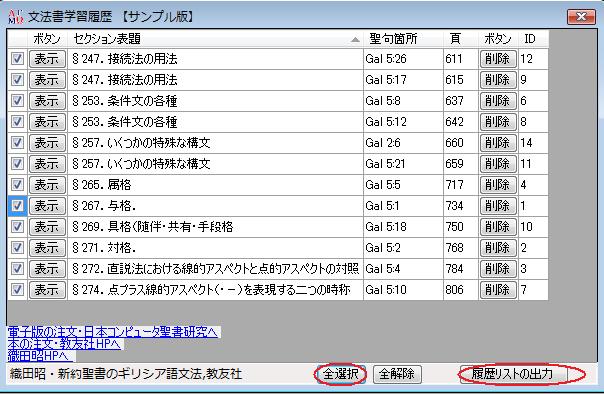Show the §253 entry for Gal 5:8
604x394 pixels.
47,101
